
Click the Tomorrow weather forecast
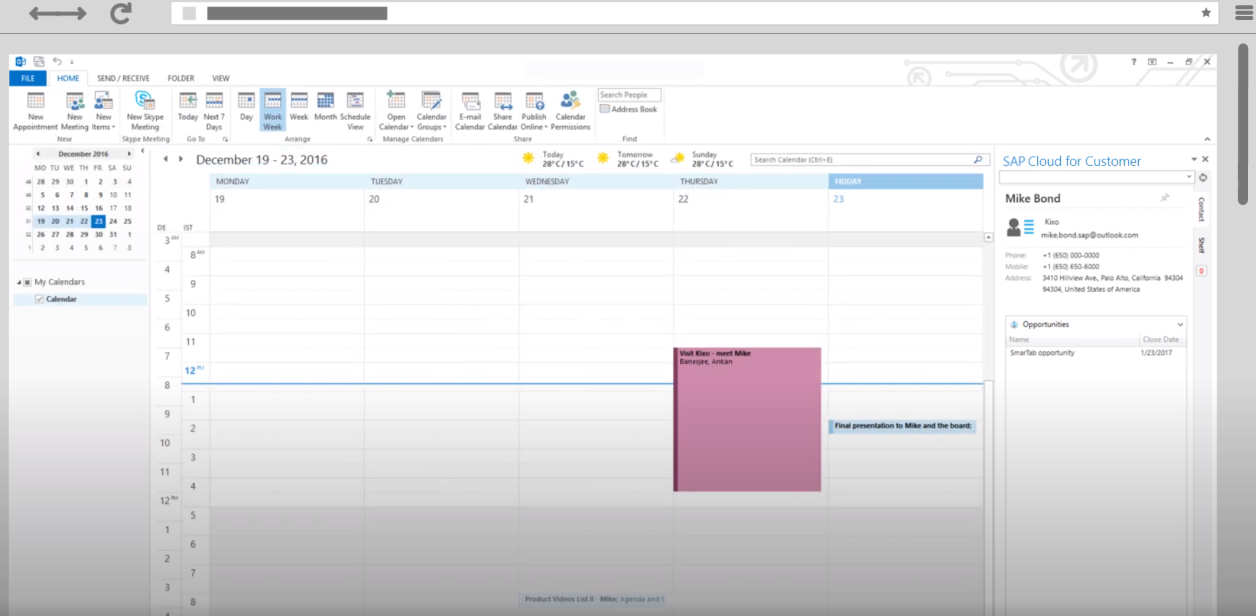coord(627,159)
